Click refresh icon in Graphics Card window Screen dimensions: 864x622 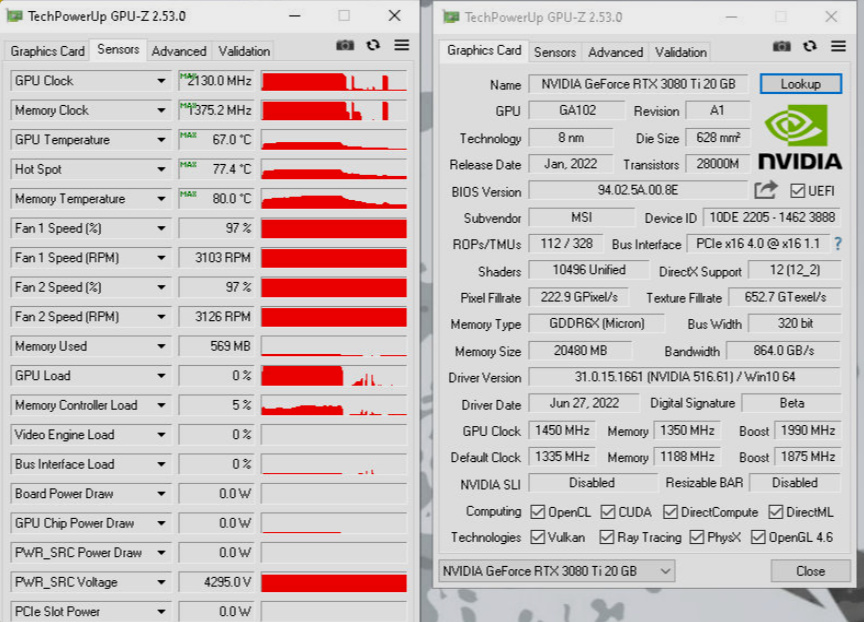[809, 46]
